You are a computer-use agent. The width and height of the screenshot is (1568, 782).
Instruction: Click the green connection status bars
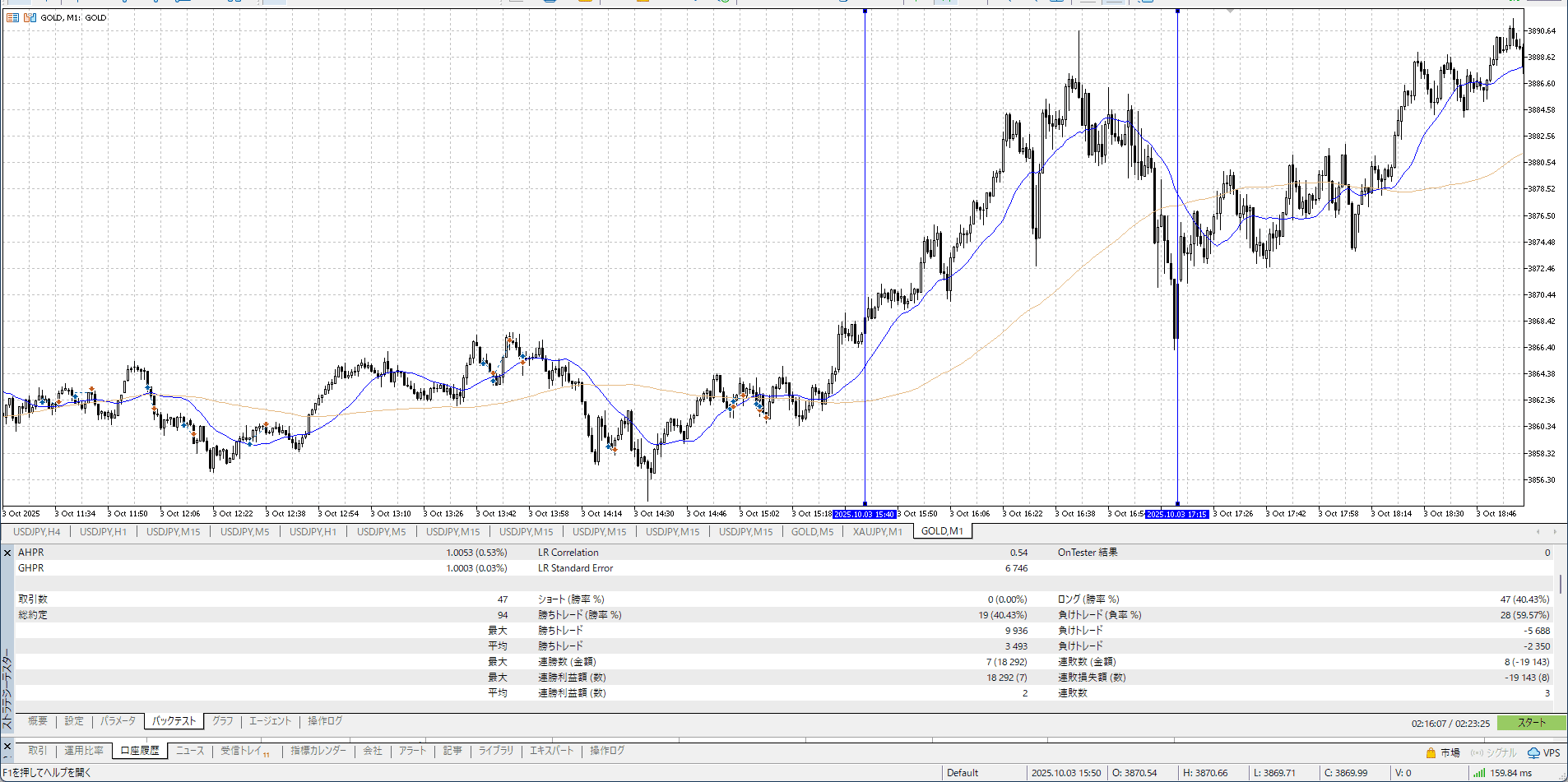pos(1479,773)
